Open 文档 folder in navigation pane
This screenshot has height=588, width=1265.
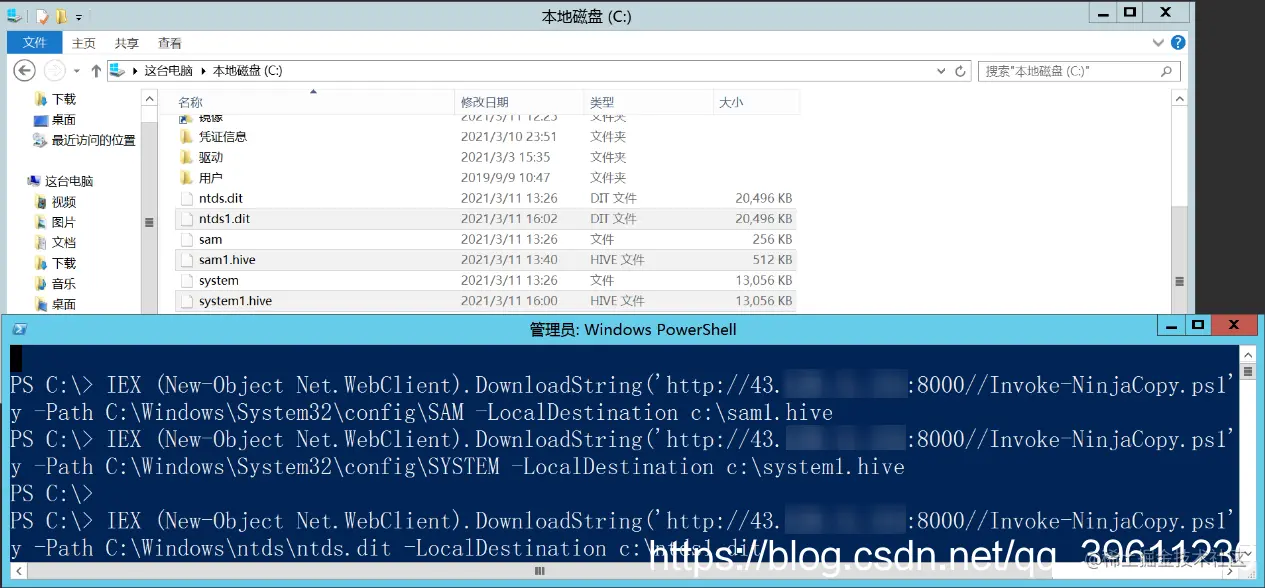64,242
